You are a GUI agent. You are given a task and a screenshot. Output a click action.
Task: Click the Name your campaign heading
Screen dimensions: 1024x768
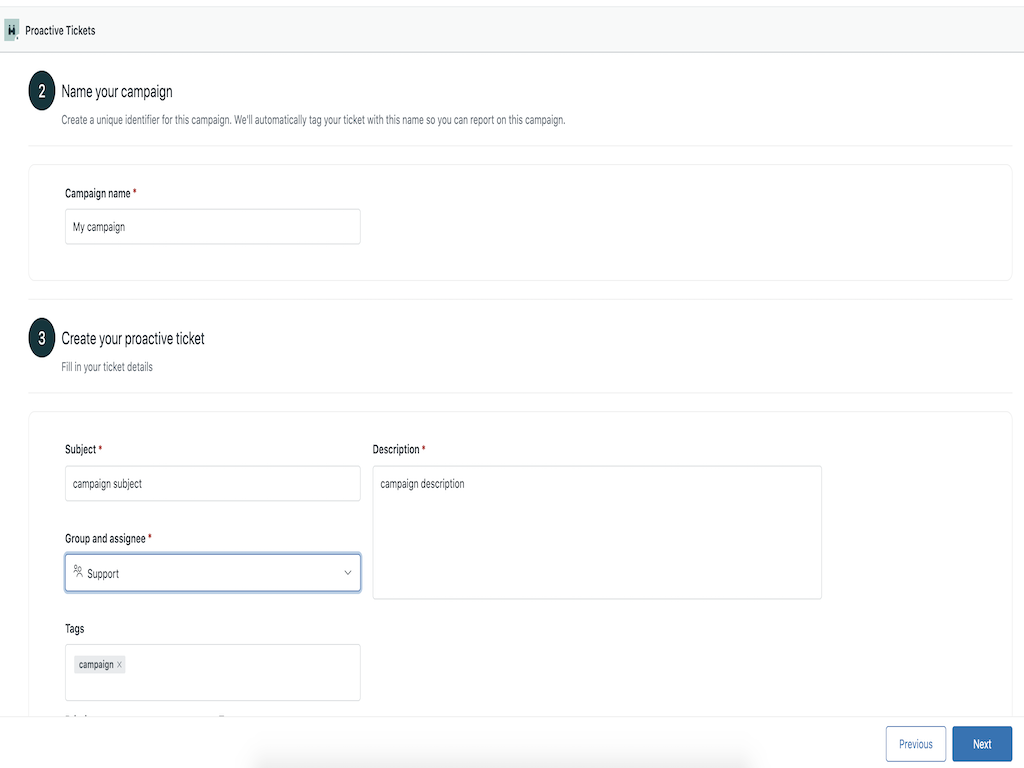click(x=117, y=92)
